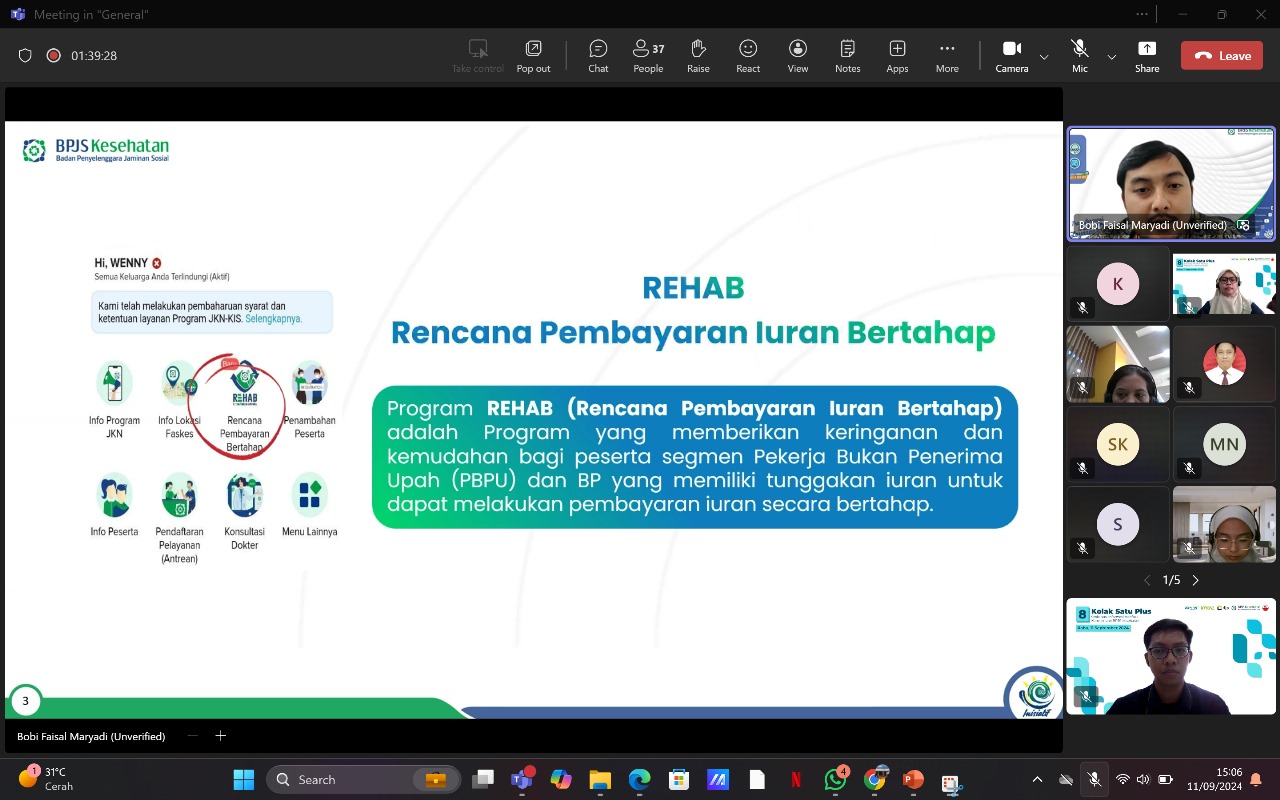Select participant tile with initials SK
The height and width of the screenshot is (800, 1280).
tap(1117, 444)
